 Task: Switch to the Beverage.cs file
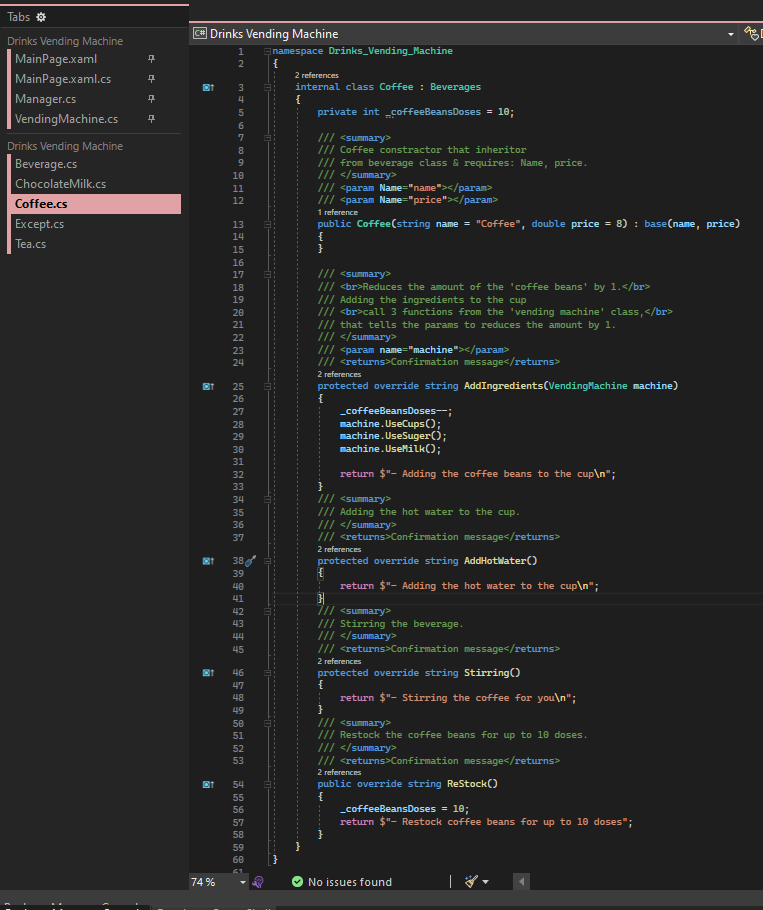coord(48,163)
